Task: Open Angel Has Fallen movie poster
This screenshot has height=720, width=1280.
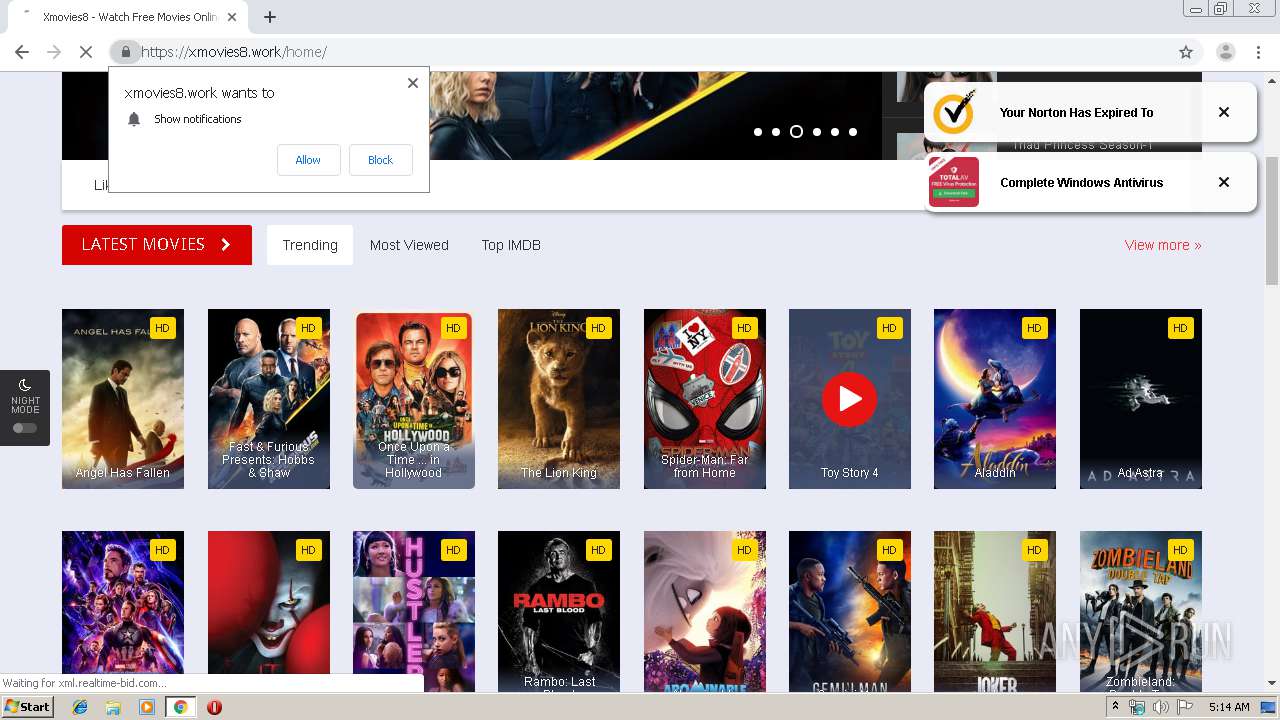Action: 123,399
